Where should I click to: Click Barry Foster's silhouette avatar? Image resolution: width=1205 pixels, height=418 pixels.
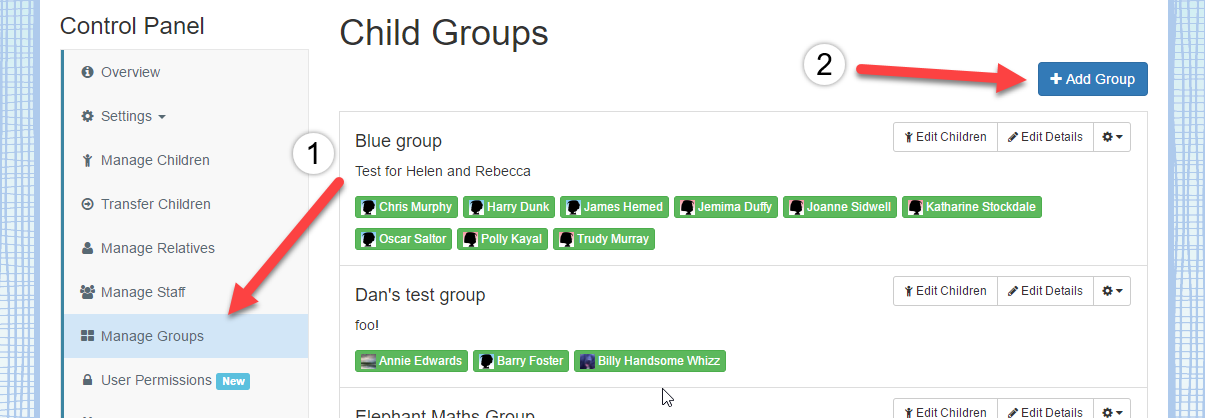click(485, 361)
